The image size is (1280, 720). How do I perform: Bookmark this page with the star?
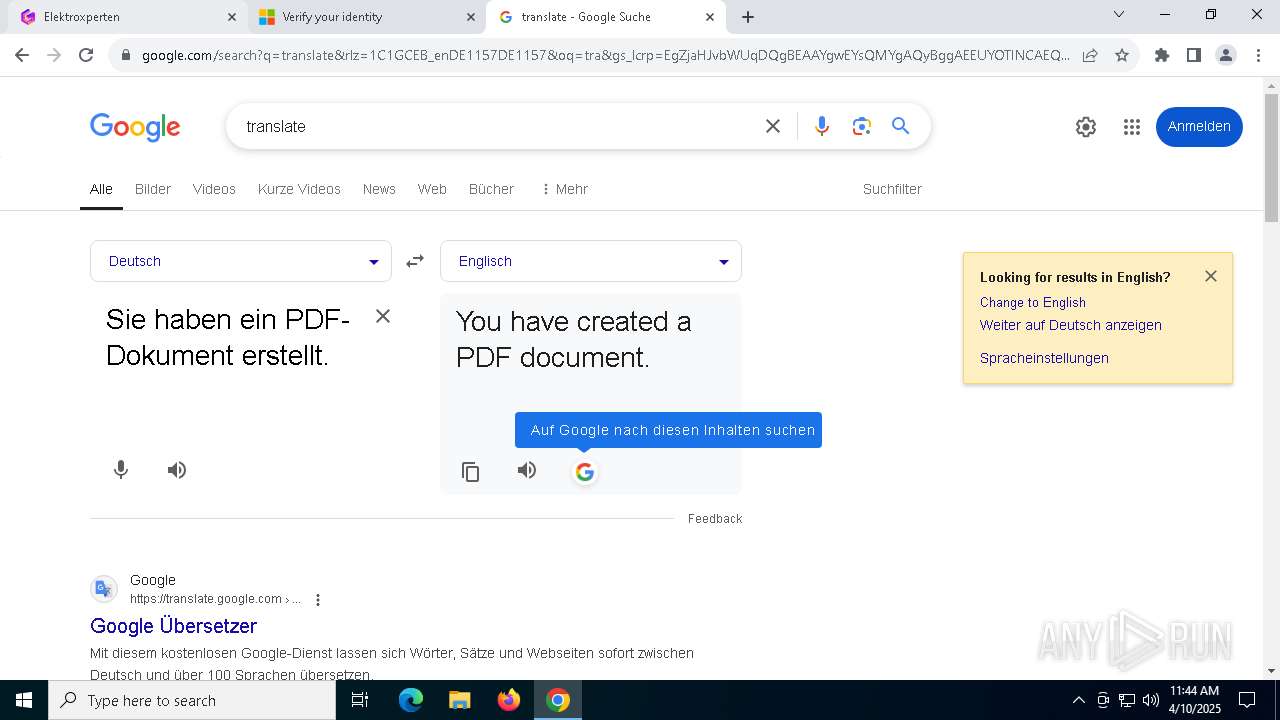(1122, 55)
